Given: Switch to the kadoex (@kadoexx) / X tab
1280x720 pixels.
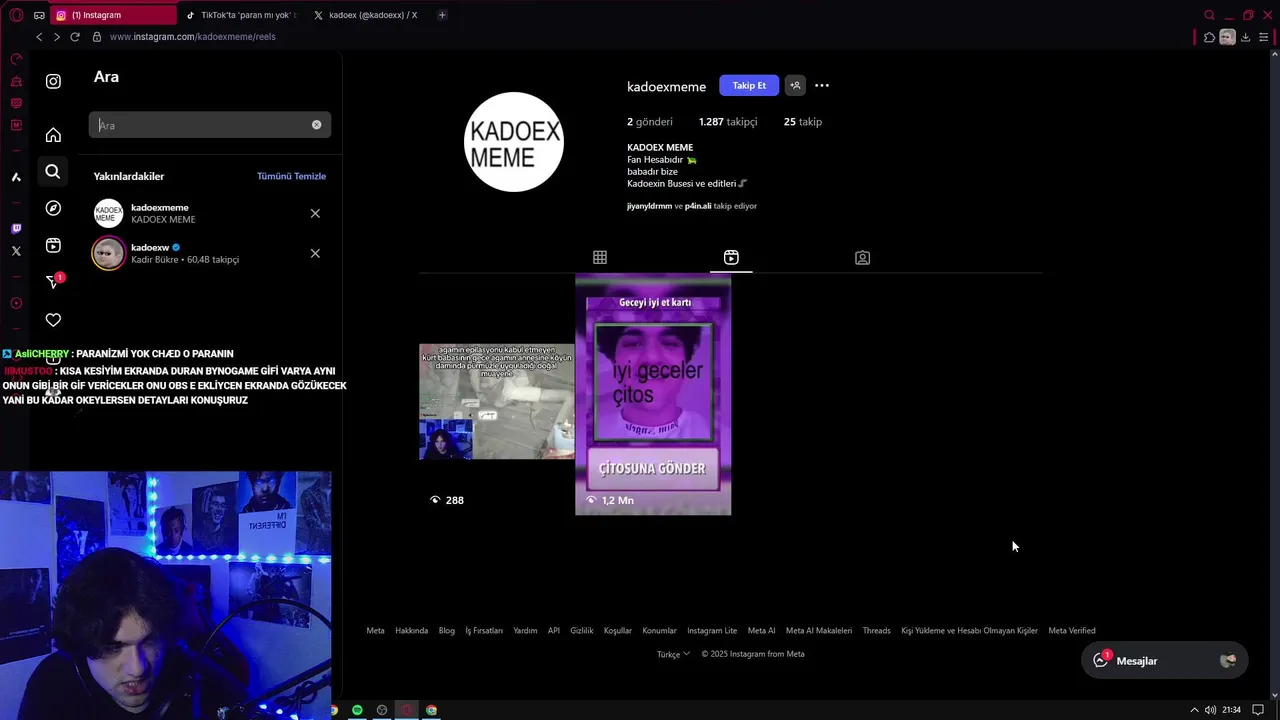Looking at the screenshot, I should point(368,15).
